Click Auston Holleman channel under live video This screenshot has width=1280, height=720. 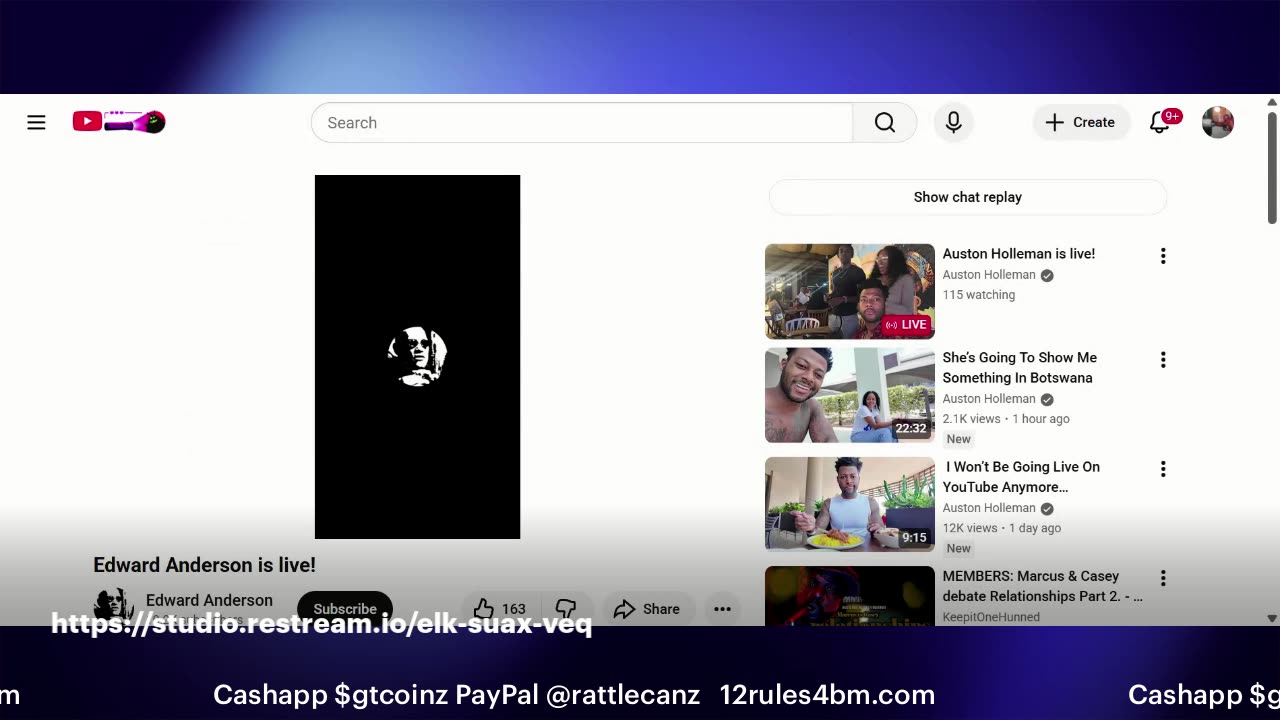pyautogui.click(x=989, y=275)
